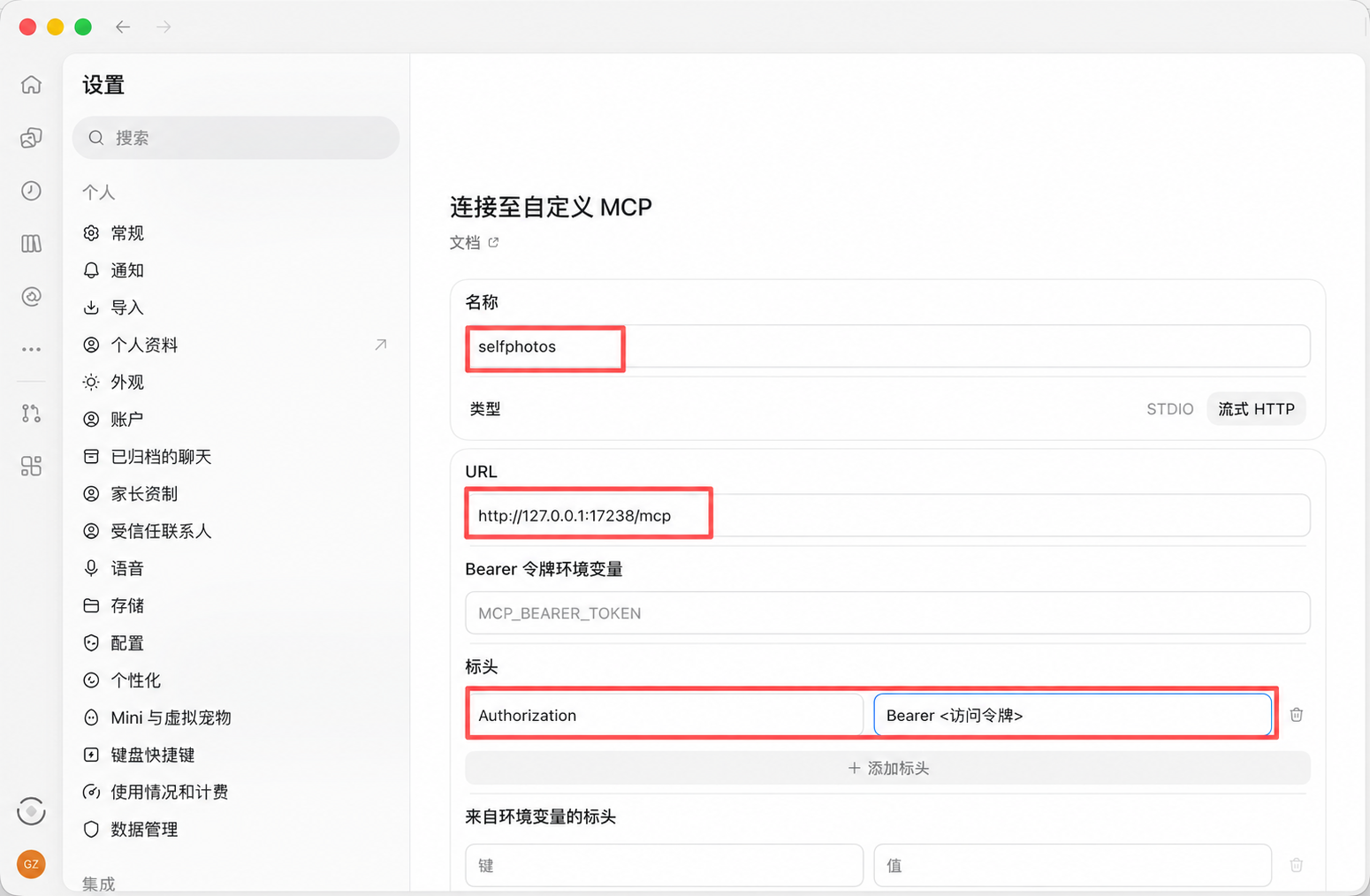
Task: Focus the settings 搜索 field
Action: pos(236,138)
